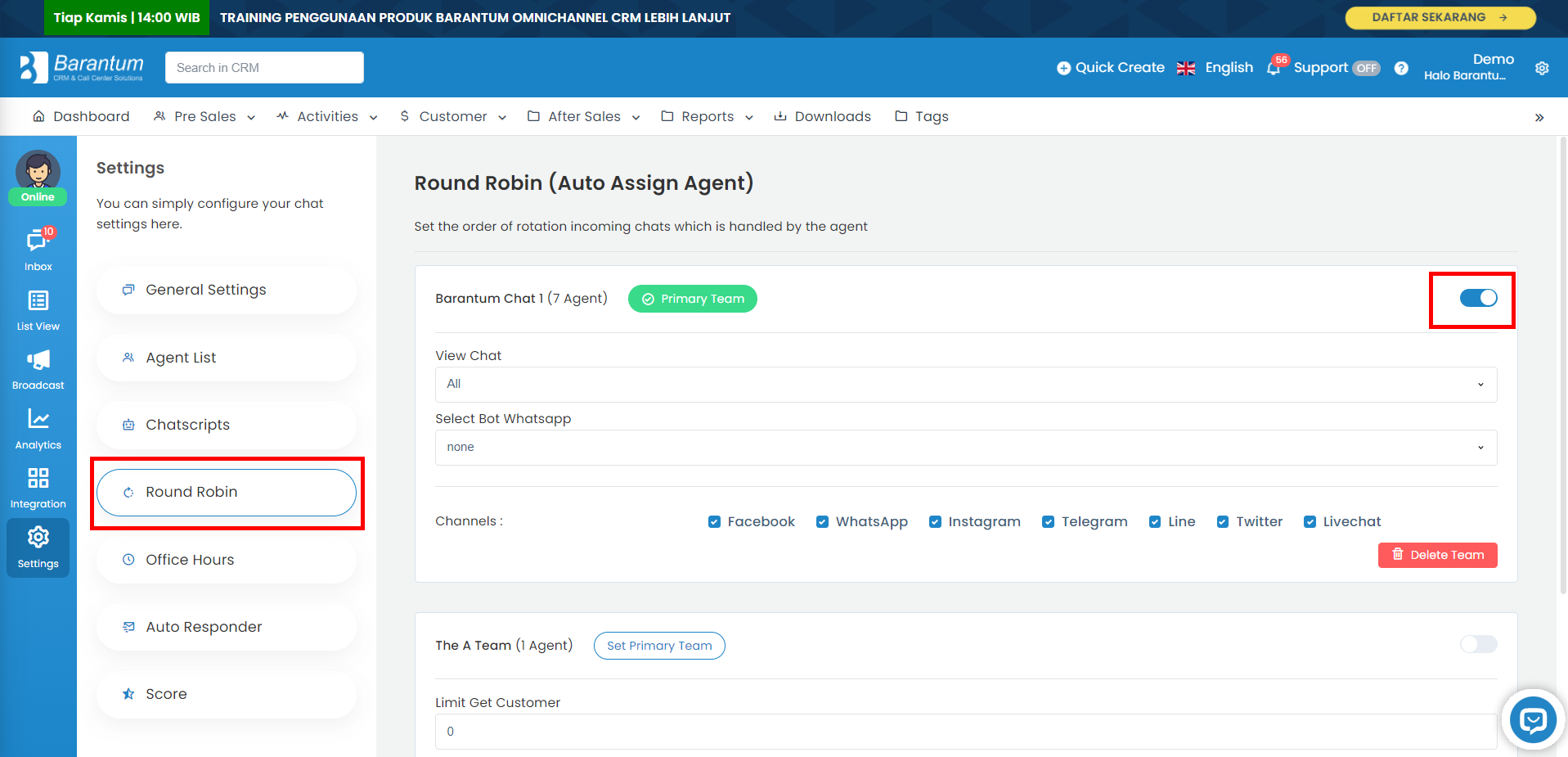Viewport: 1568px width, 757px height.
Task: Click Set Primary Team for The A Team
Action: 659,646
